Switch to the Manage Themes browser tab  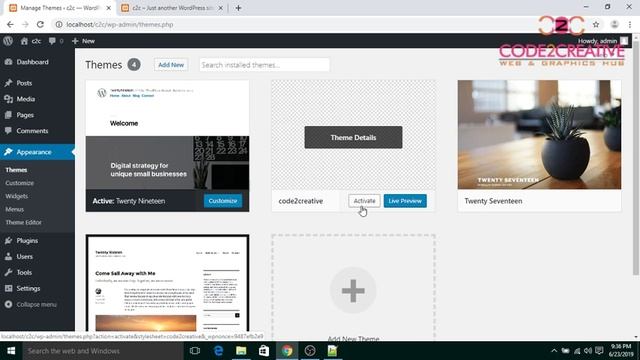[x=60, y=8]
